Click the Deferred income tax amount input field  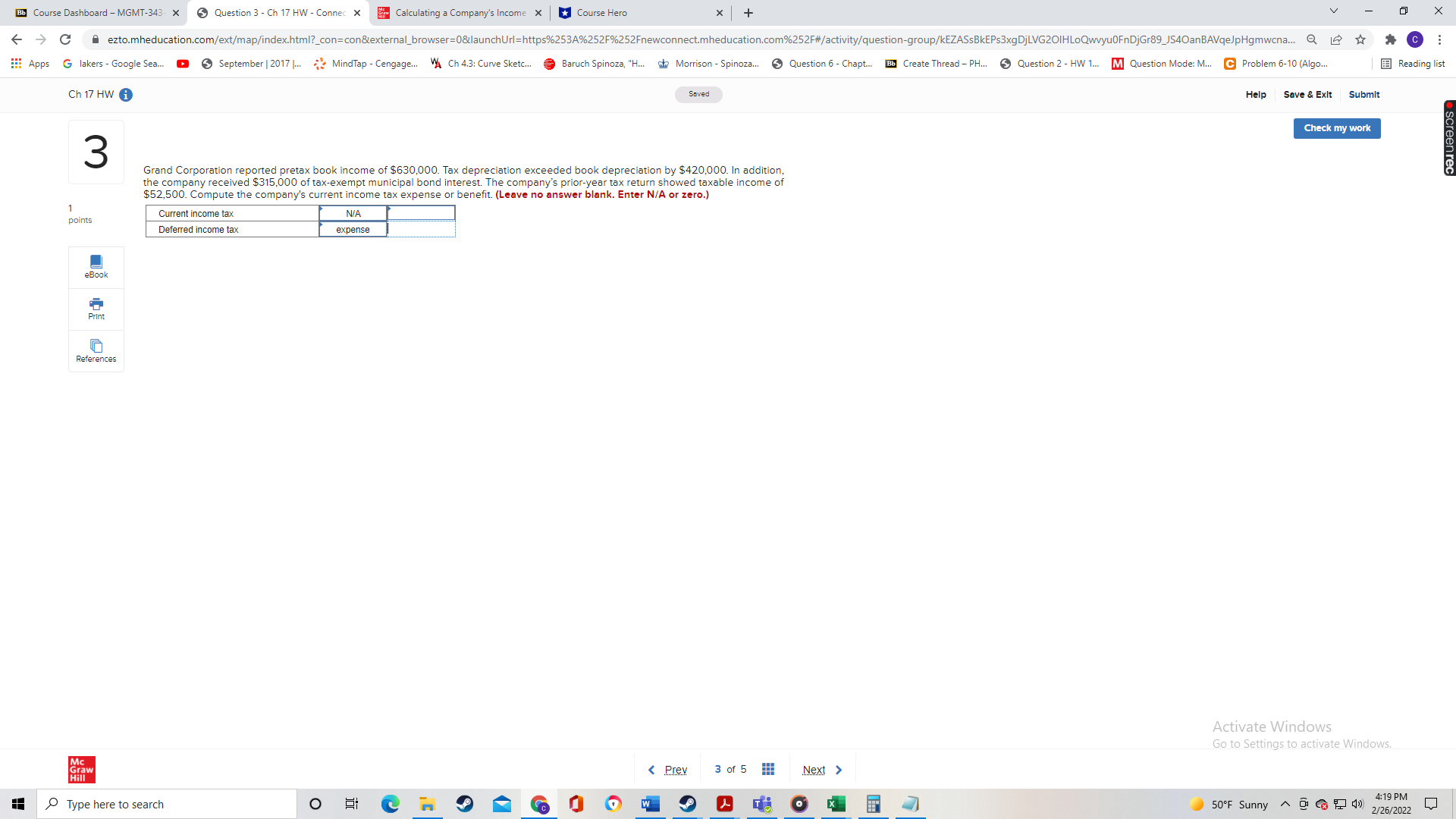(x=421, y=229)
